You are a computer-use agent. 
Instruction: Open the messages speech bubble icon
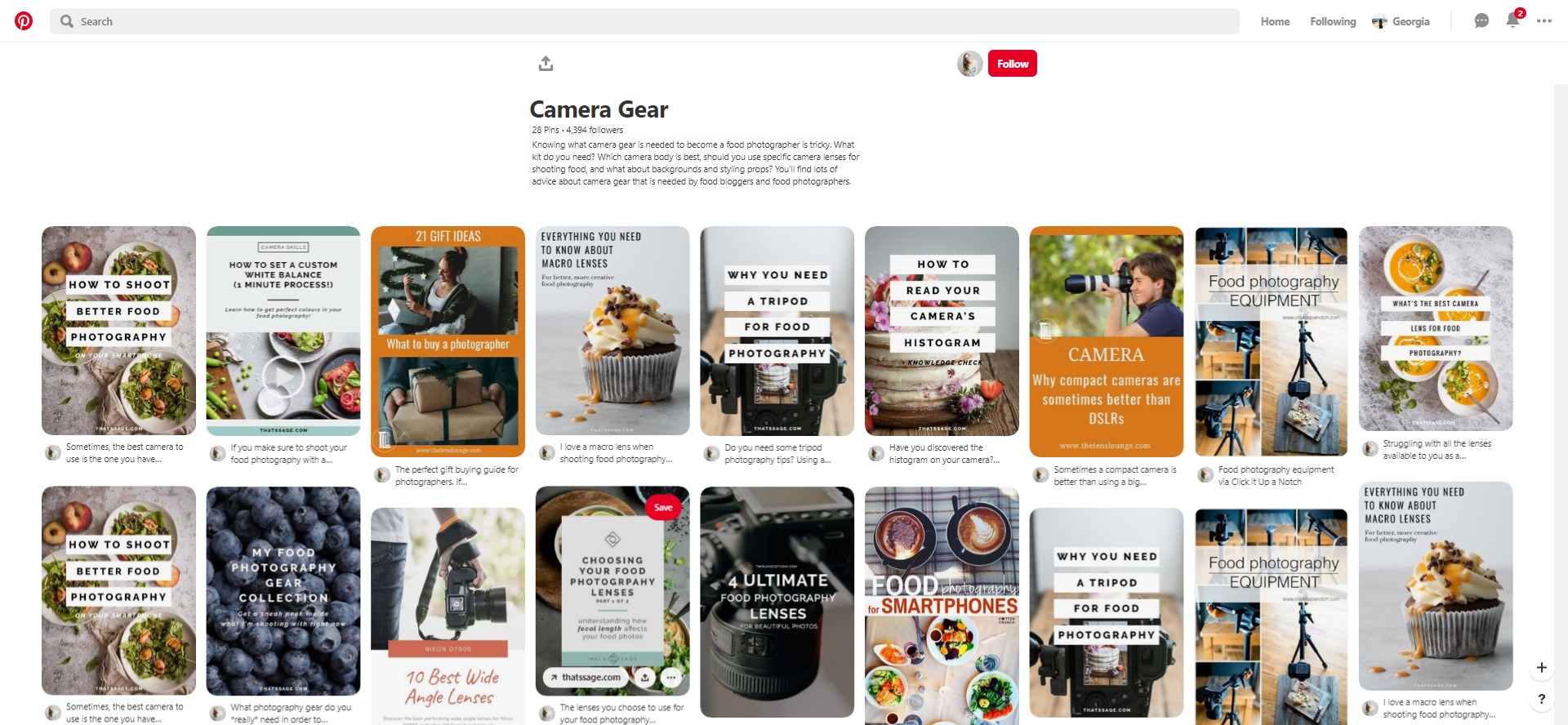pos(1481,21)
